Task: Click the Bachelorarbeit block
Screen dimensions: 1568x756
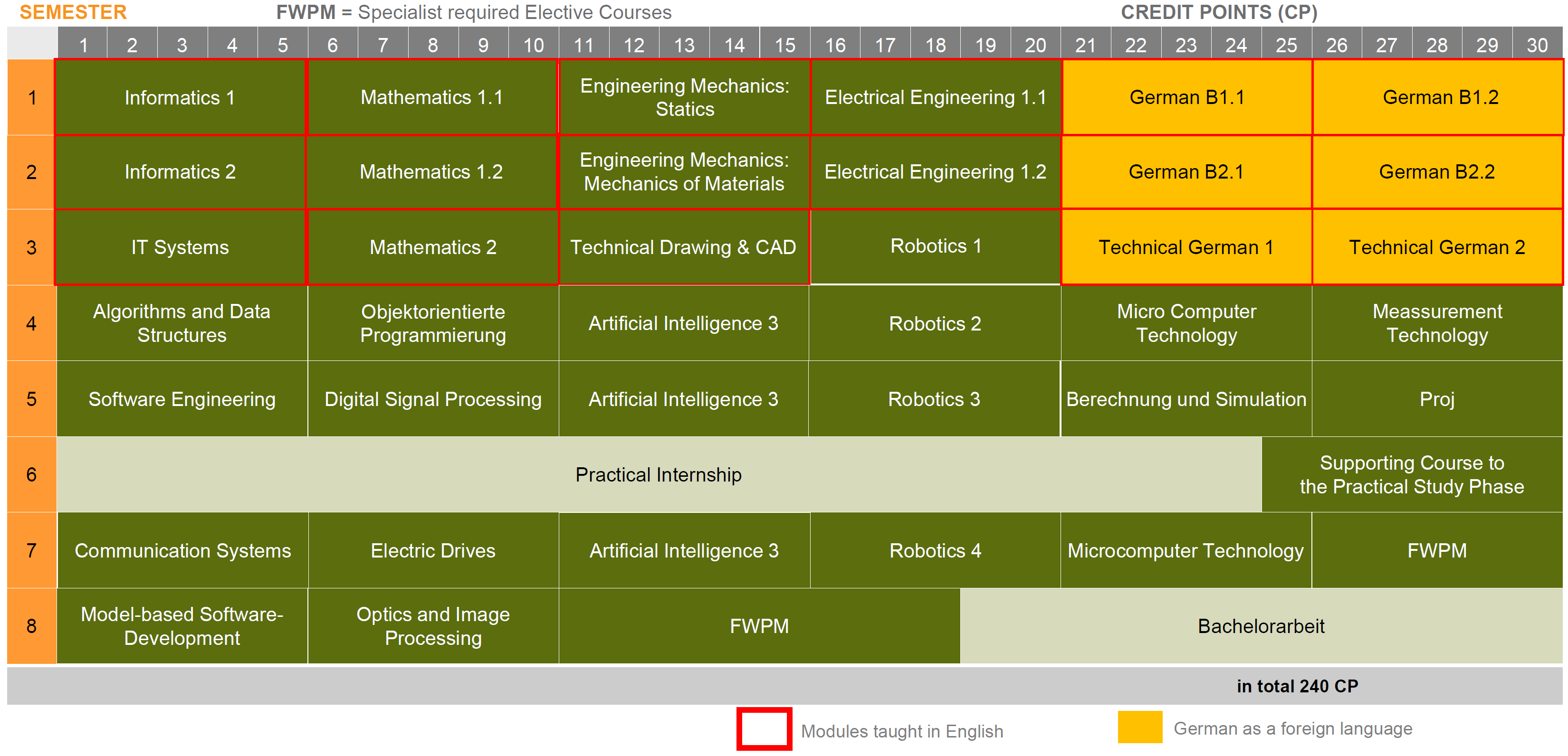Action: click(1261, 626)
